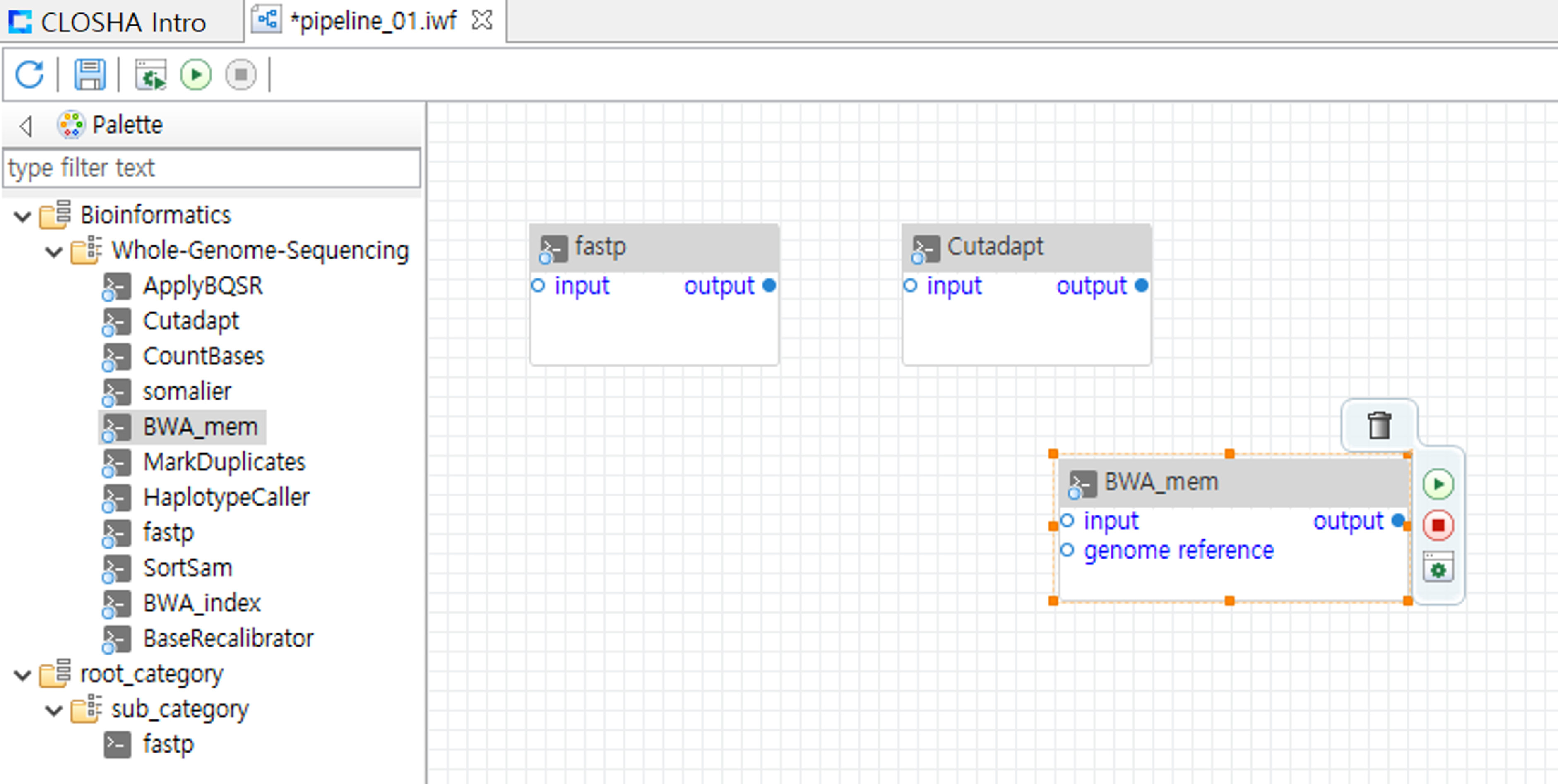Select the Cutadapt node header on canvas
The image size is (1558, 784).
pos(1027,247)
